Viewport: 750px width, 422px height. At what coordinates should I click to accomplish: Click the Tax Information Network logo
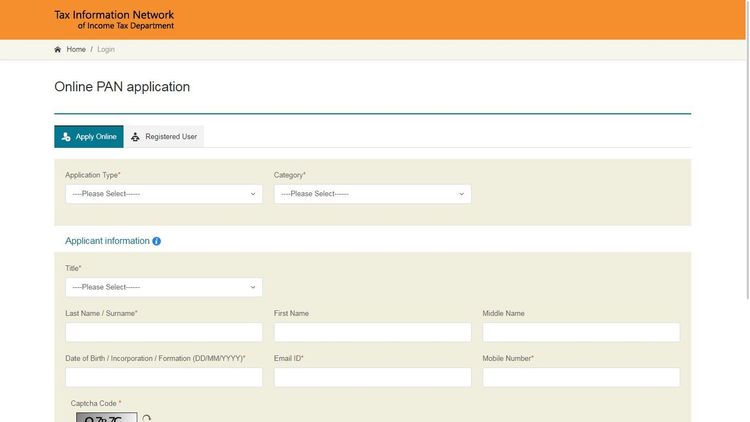114,20
